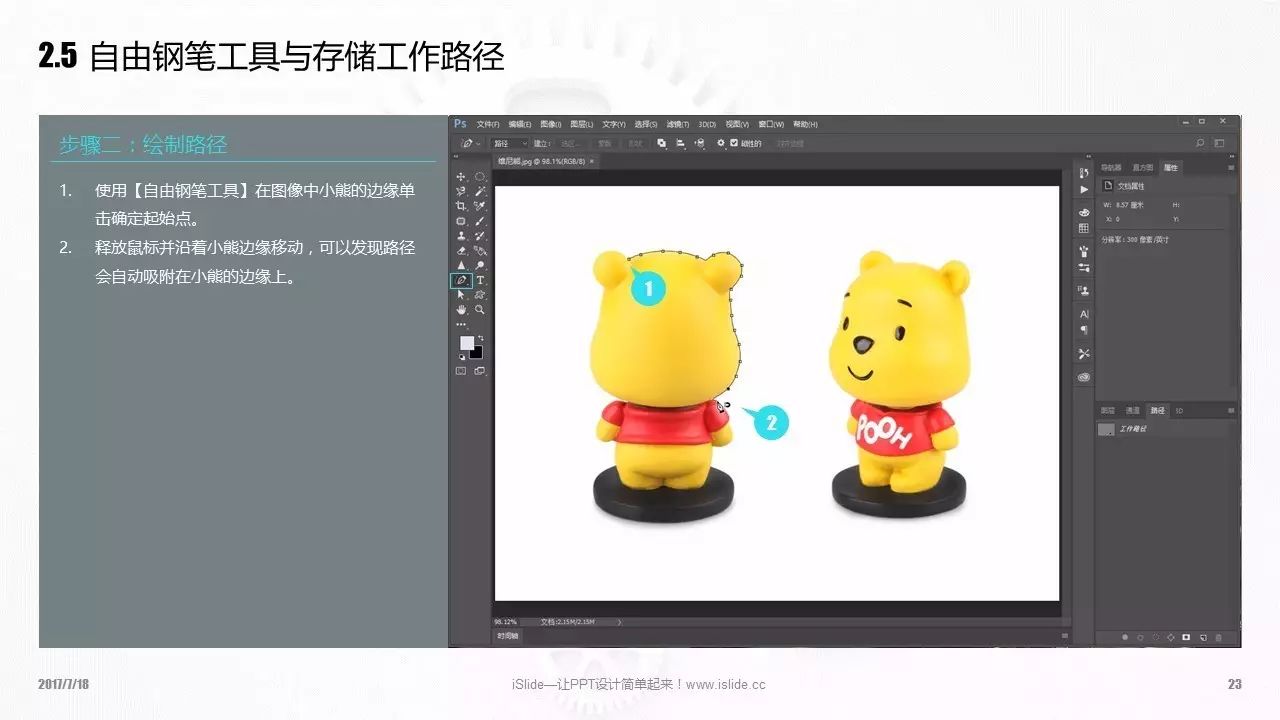Select the Lasso tool
This screenshot has width=1280, height=720.
(x=461, y=191)
